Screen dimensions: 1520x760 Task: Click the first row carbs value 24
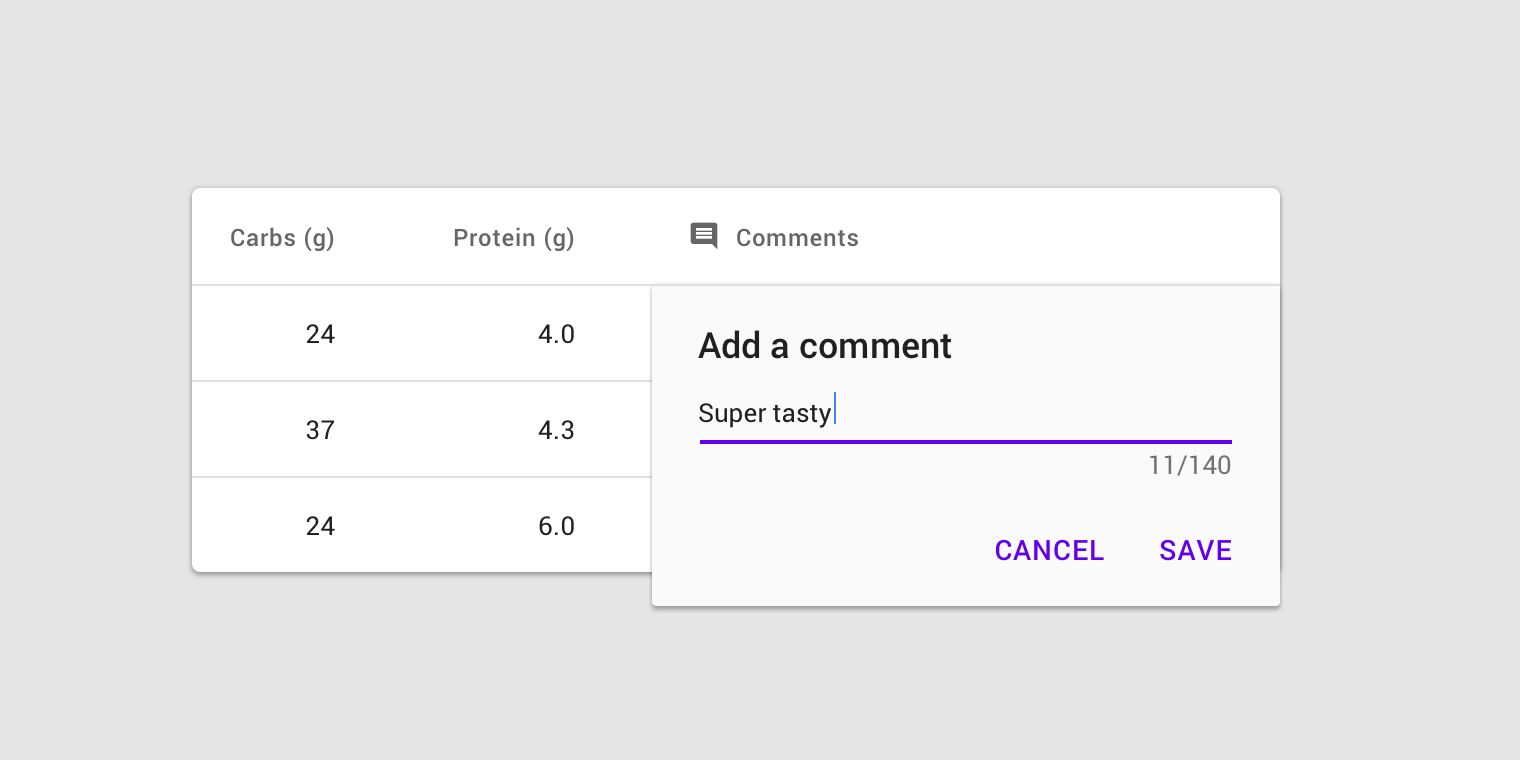coord(320,334)
